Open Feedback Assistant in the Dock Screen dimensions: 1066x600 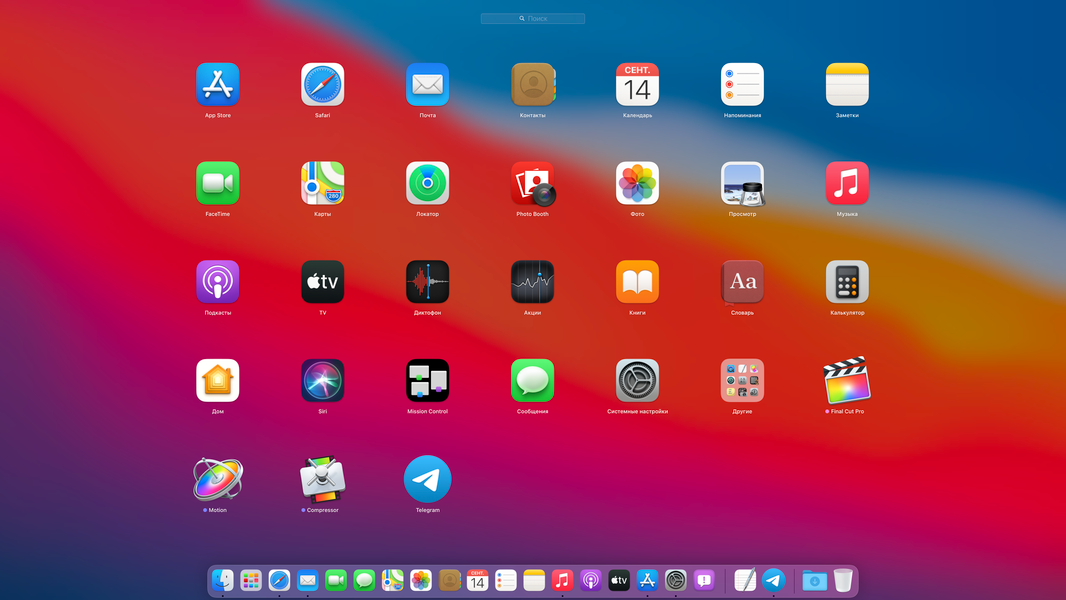coord(704,580)
